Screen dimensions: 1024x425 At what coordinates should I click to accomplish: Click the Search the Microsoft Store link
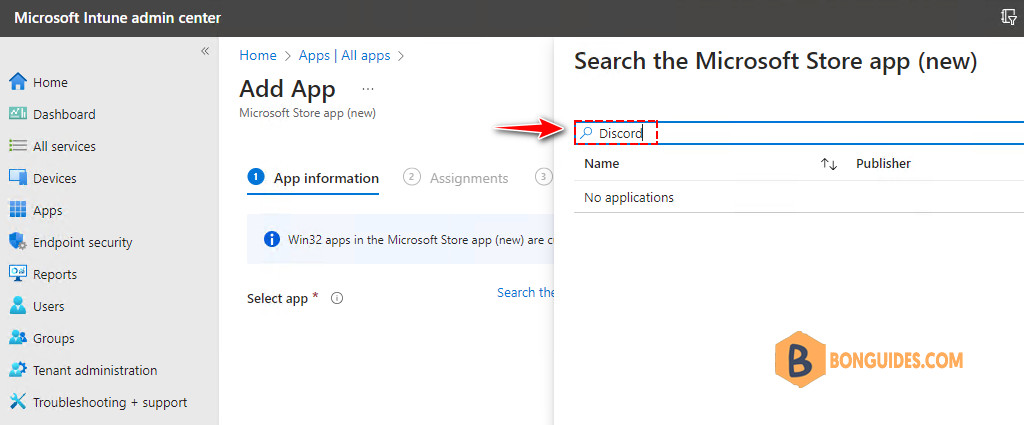[526, 292]
